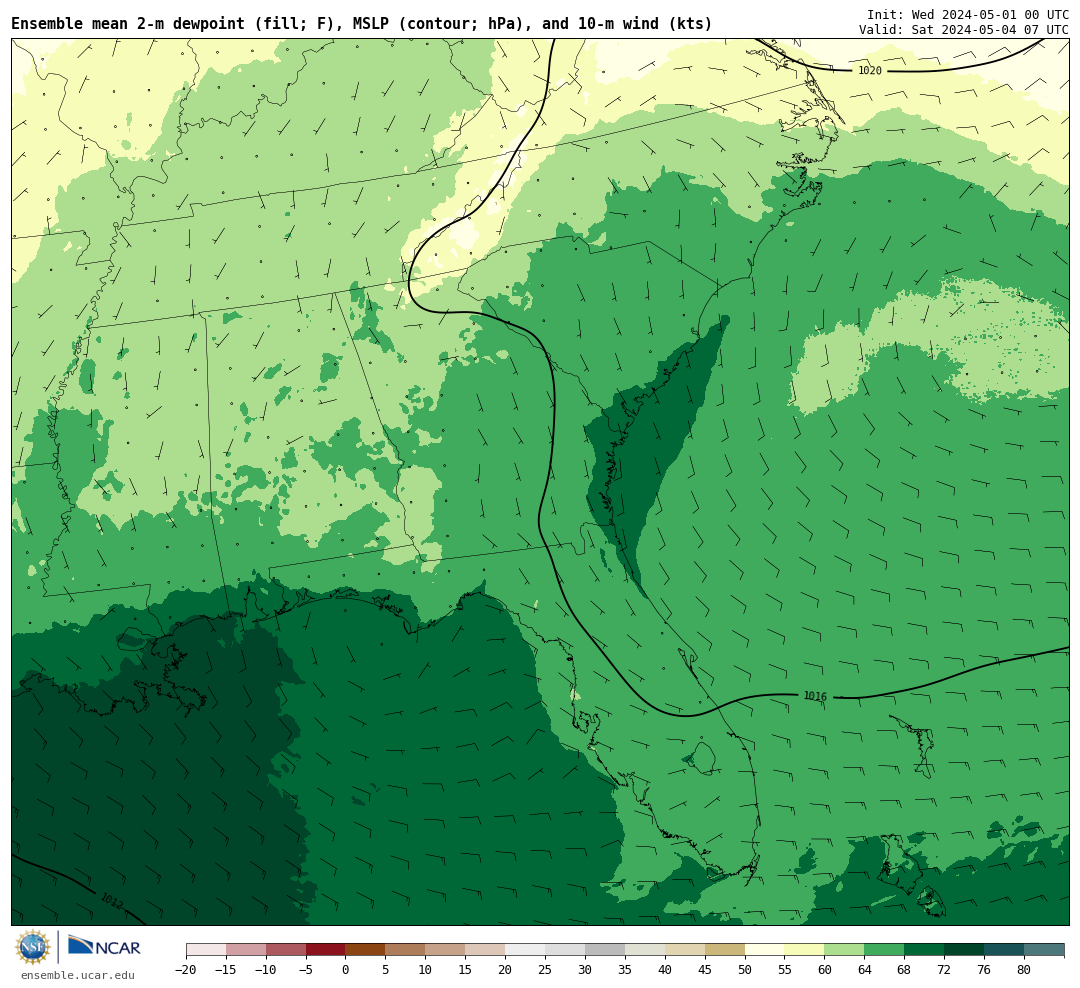Click the 45 colorbar tick label
1080x988 pixels.
click(705, 969)
